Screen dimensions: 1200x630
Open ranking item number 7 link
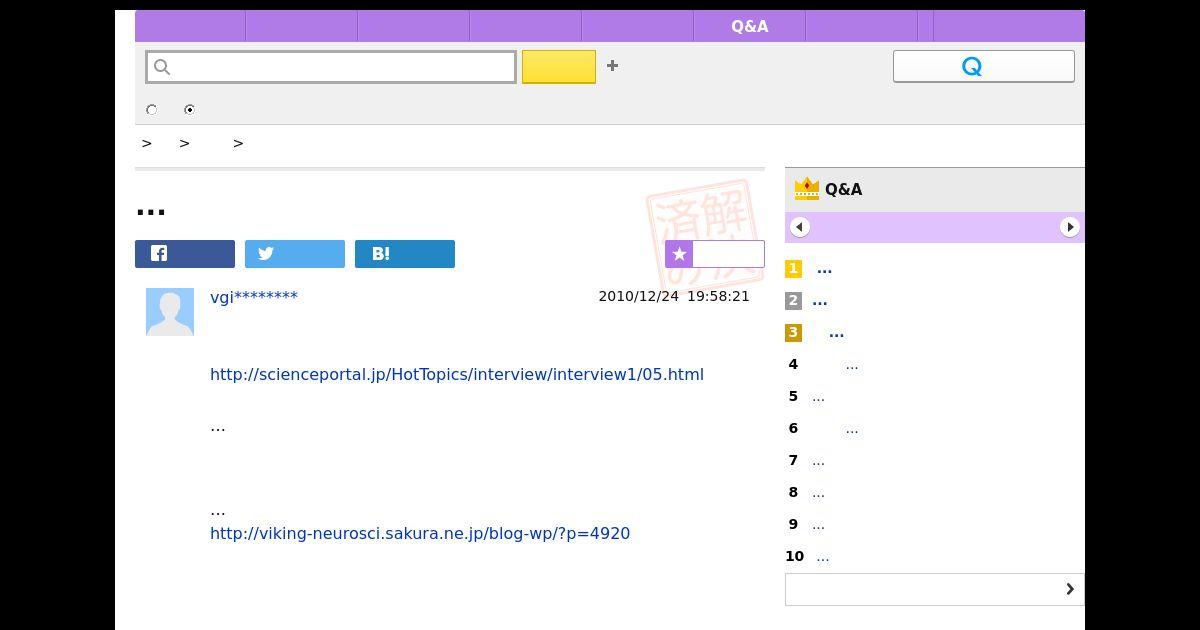[x=818, y=461]
